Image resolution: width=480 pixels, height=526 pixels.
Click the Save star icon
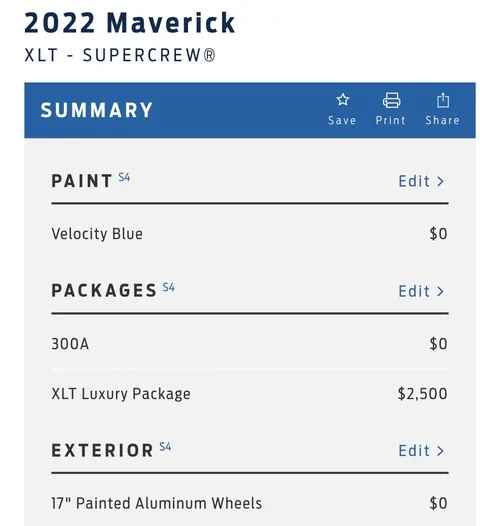point(342,100)
